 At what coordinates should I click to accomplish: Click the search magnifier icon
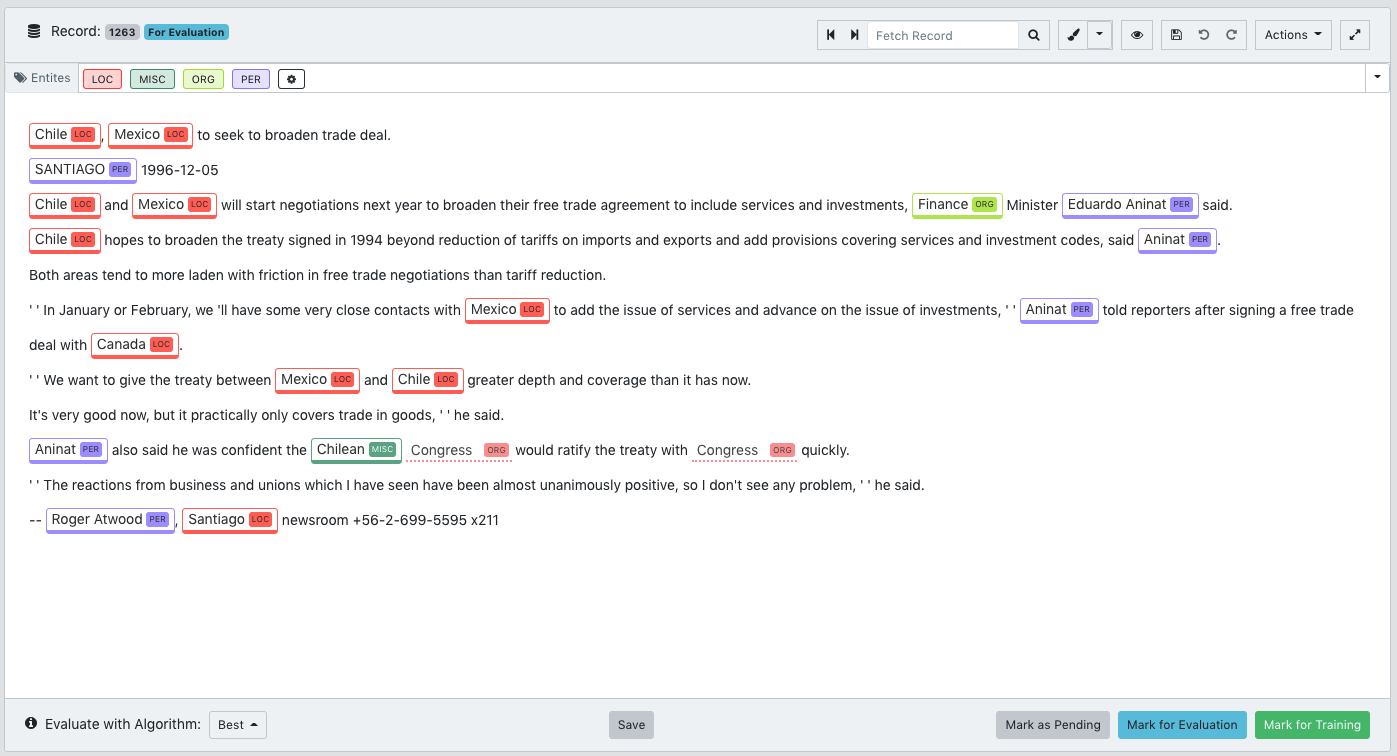(x=1034, y=34)
